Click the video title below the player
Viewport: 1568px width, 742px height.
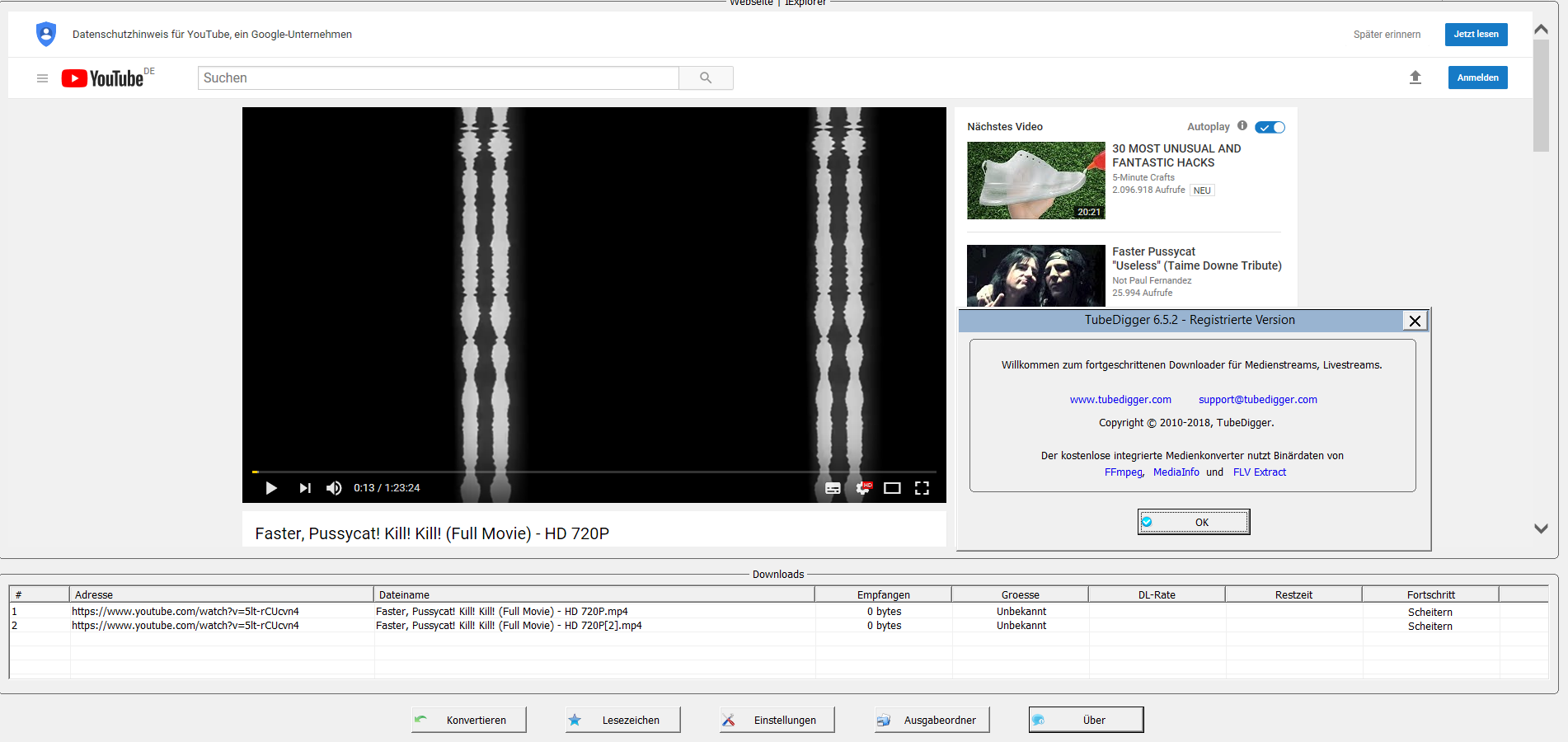click(x=432, y=533)
